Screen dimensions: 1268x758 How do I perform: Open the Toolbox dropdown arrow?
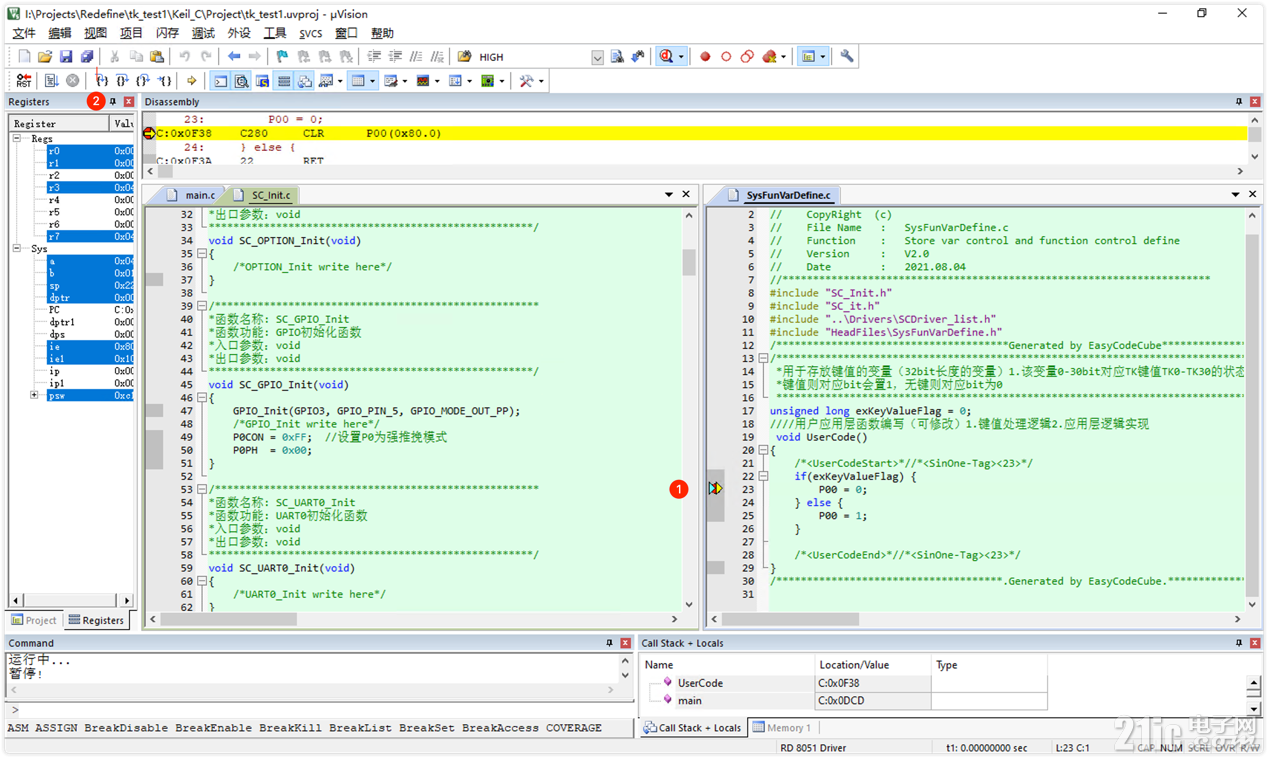[x=541, y=81]
